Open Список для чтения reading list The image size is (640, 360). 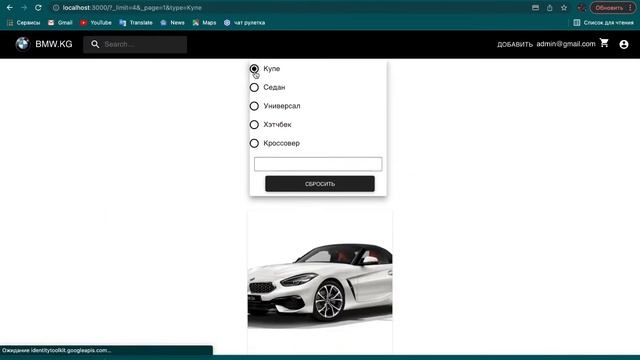click(603, 23)
